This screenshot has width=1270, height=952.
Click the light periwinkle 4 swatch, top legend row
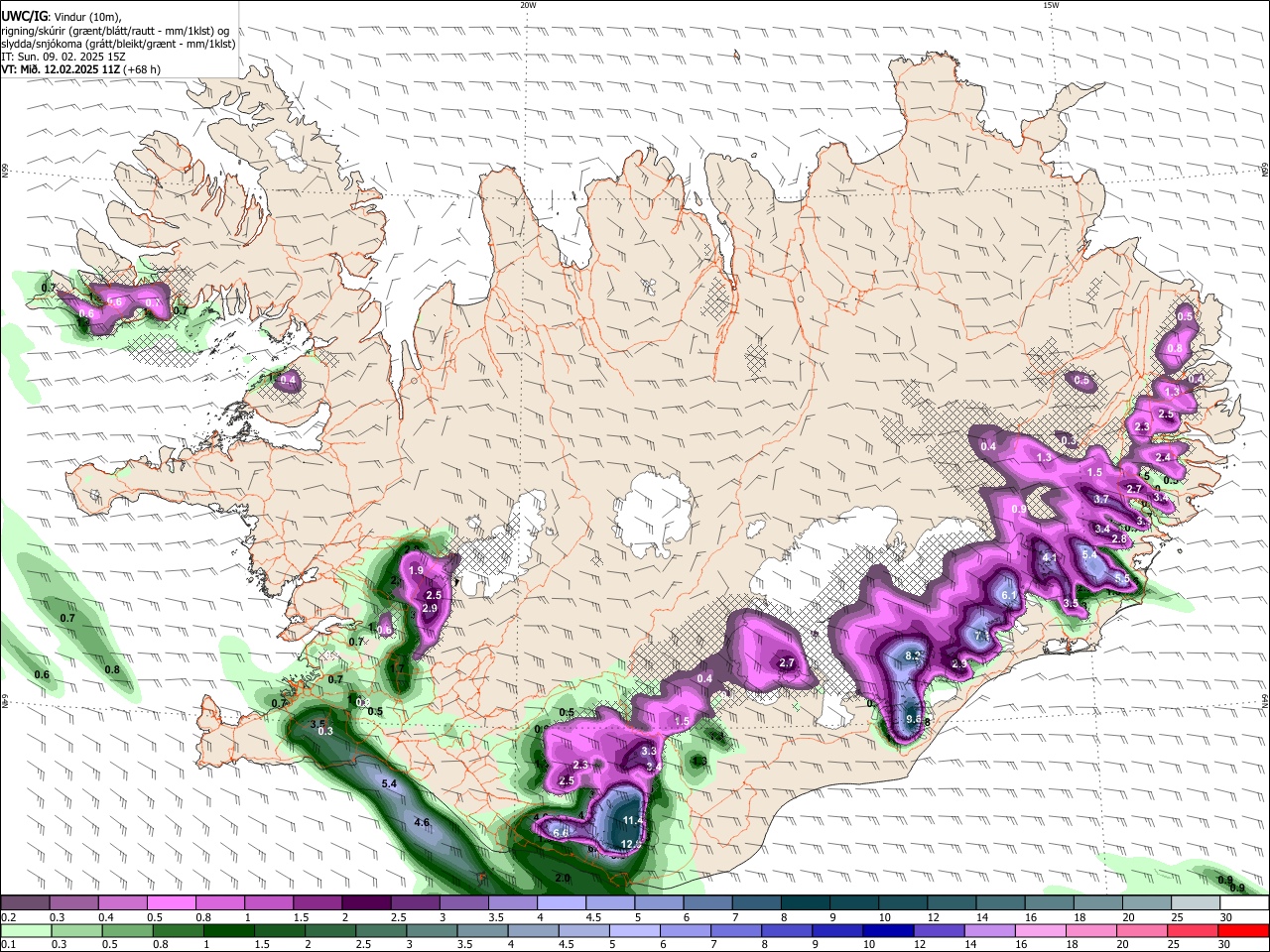tap(562, 903)
